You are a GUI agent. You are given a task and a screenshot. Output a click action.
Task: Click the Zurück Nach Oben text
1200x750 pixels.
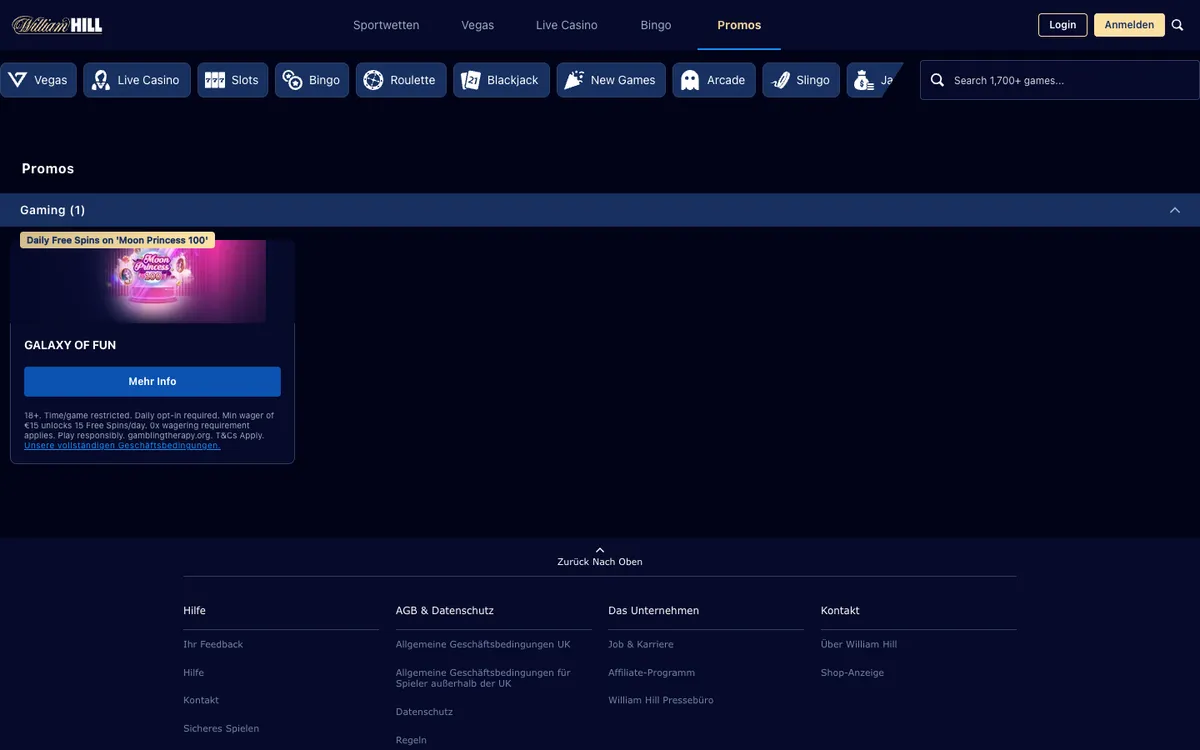pyautogui.click(x=600, y=562)
